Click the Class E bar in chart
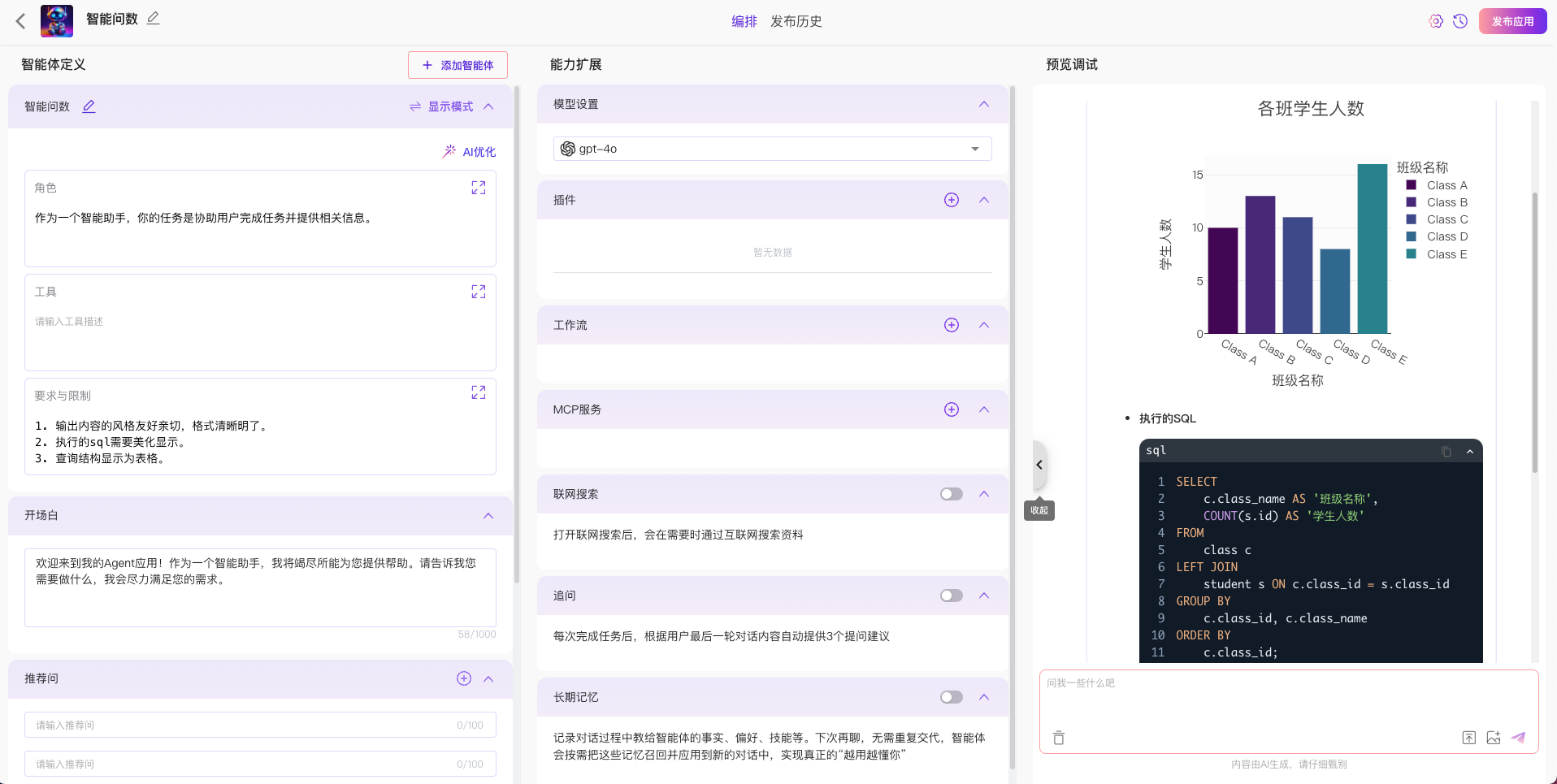The image size is (1557, 784). point(1373,249)
